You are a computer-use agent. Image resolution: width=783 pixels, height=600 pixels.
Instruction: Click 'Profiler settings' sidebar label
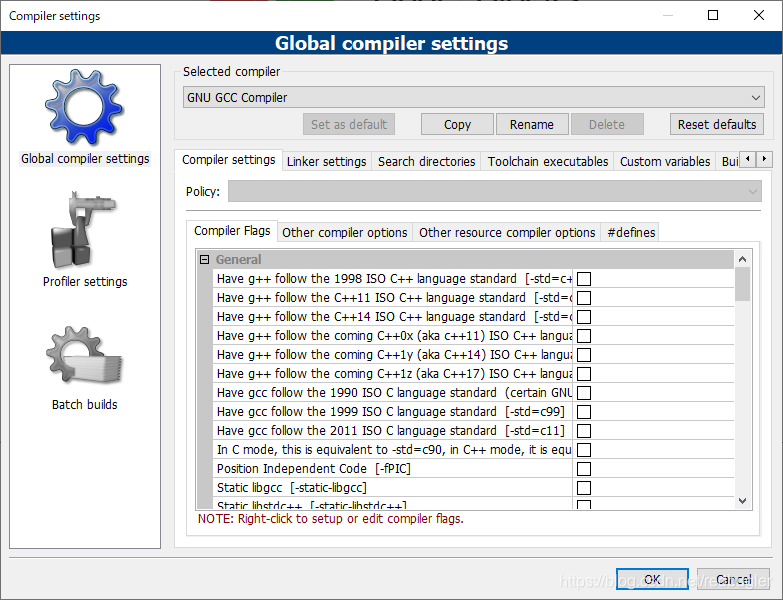point(85,282)
